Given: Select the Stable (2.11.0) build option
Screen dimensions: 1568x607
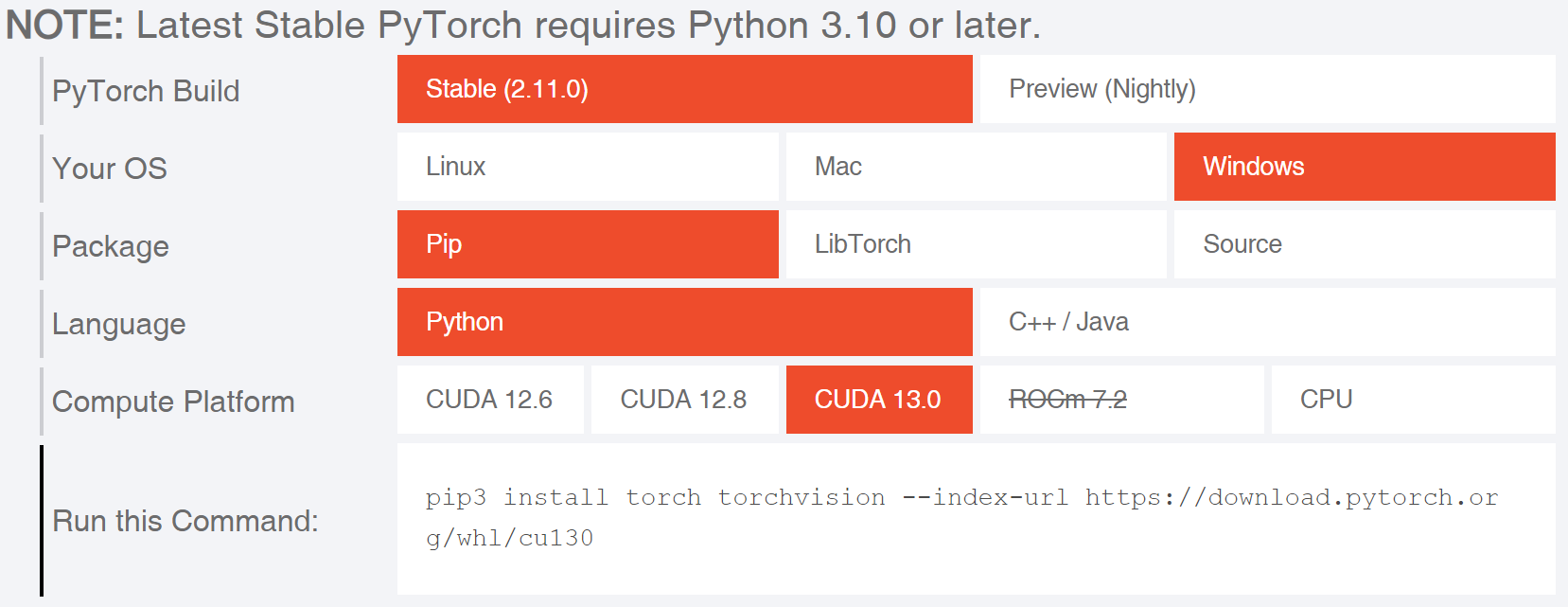Looking at the screenshot, I should tap(684, 89).
